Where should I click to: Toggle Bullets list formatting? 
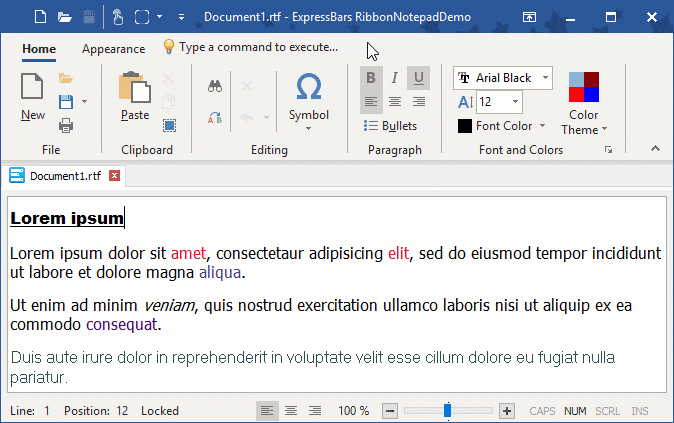(x=390, y=126)
